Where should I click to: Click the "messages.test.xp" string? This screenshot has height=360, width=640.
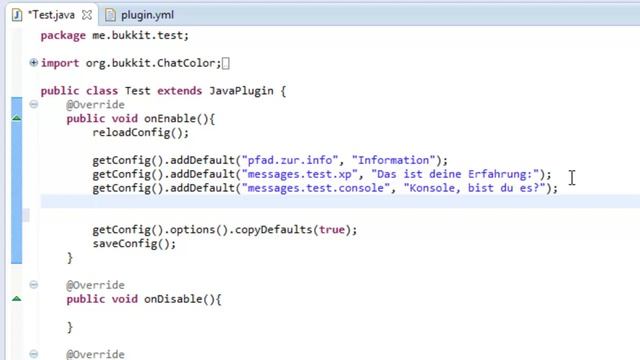(300, 174)
